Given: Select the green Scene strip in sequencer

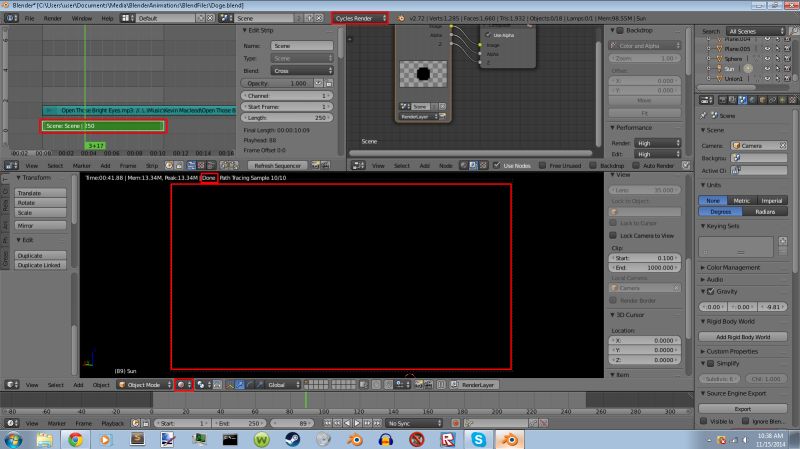Looking at the screenshot, I should (x=103, y=126).
